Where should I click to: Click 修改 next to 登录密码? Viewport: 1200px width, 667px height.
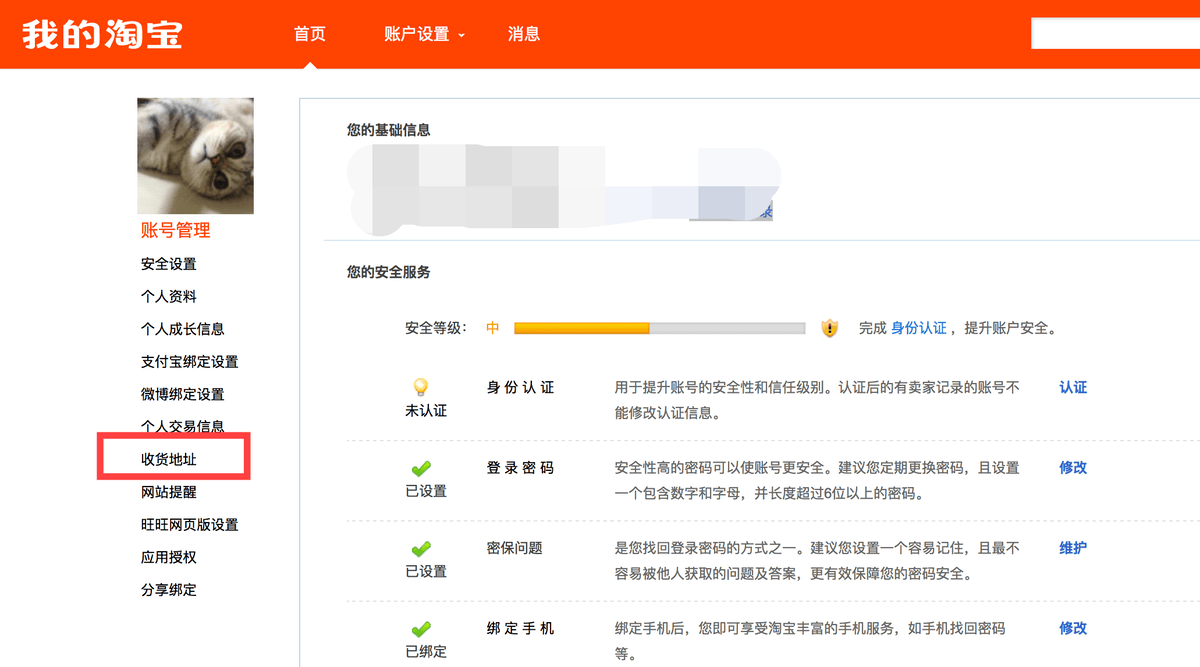tap(1073, 467)
